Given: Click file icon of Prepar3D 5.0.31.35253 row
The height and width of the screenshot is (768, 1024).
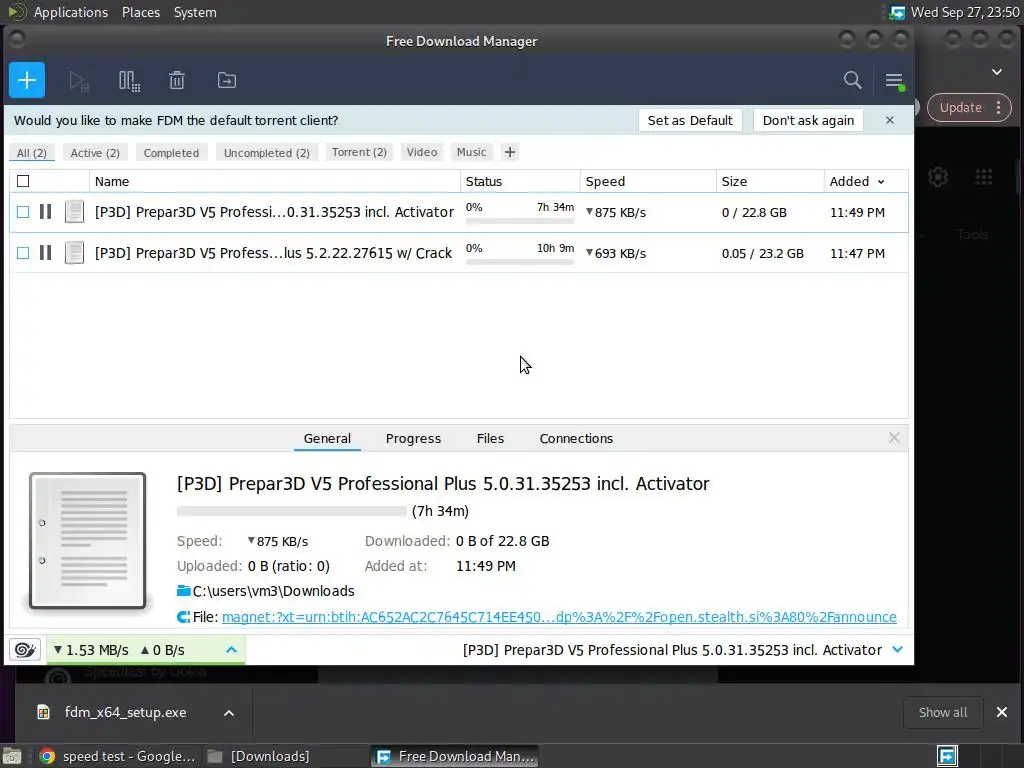Looking at the screenshot, I should tap(74, 212).
